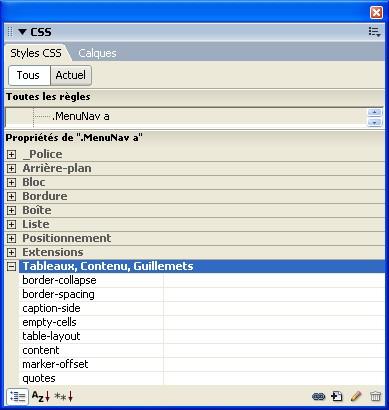Expand the Liste category
Viewport: 389px width, 410px height.
tap(11, 224)
